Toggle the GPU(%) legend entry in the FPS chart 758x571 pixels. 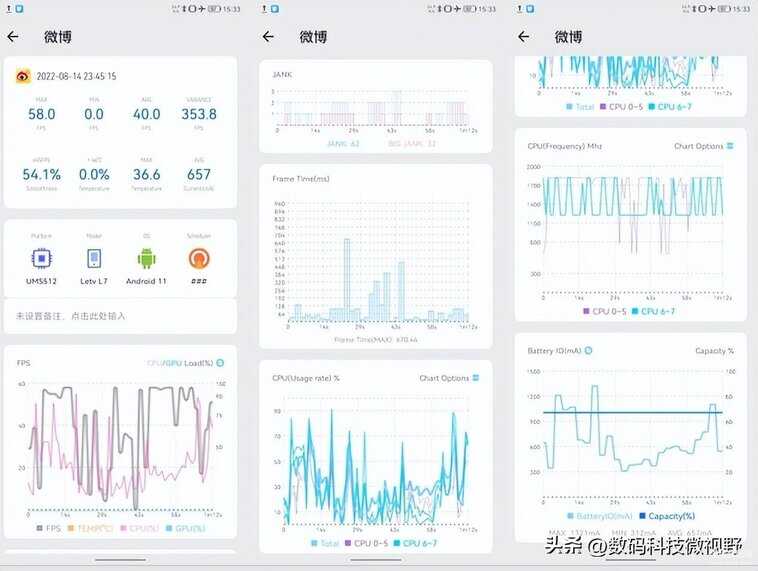(186, 528)
